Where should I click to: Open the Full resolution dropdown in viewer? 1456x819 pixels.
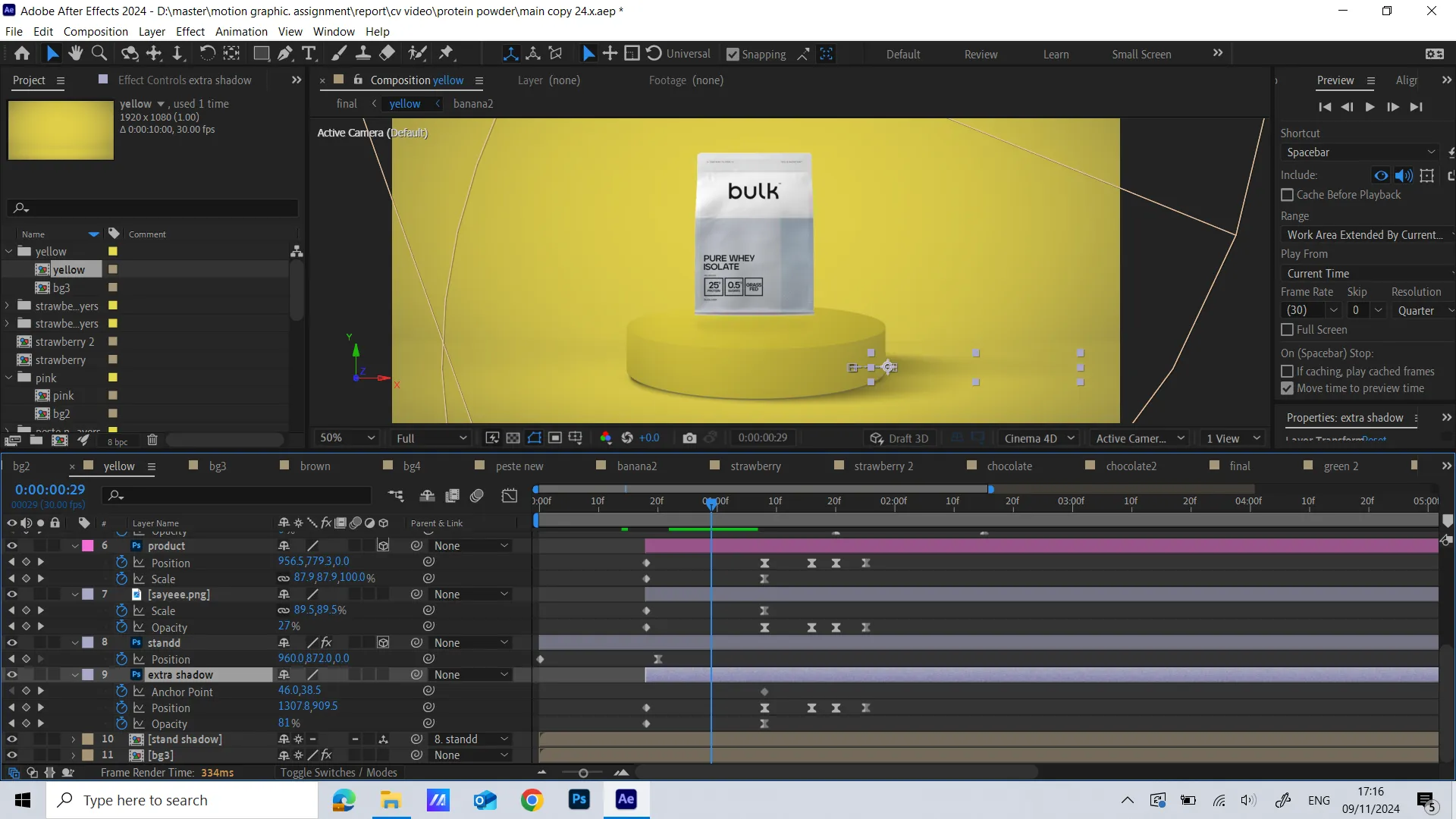pos(431,438)
